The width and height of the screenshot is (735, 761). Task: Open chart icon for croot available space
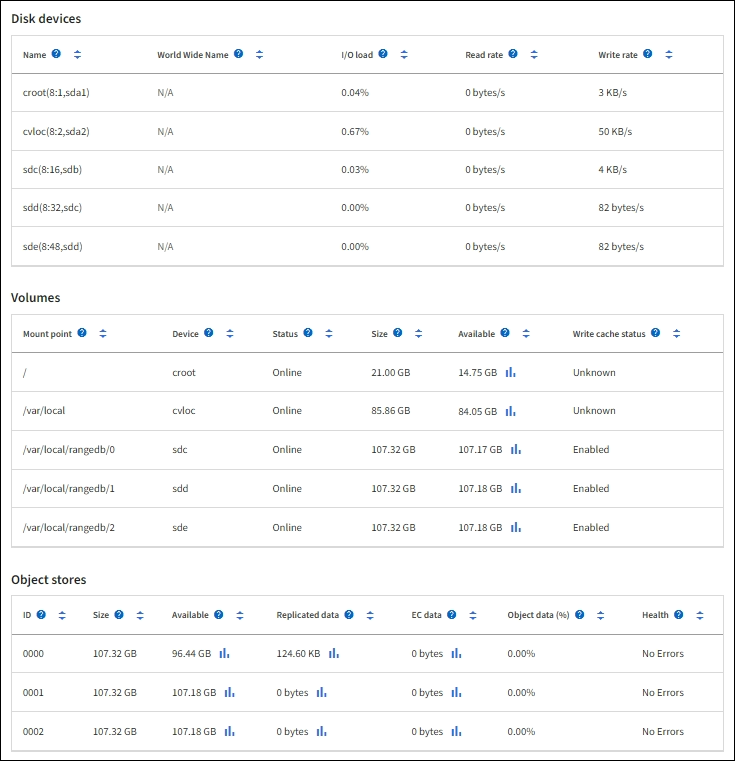(510, 372)
